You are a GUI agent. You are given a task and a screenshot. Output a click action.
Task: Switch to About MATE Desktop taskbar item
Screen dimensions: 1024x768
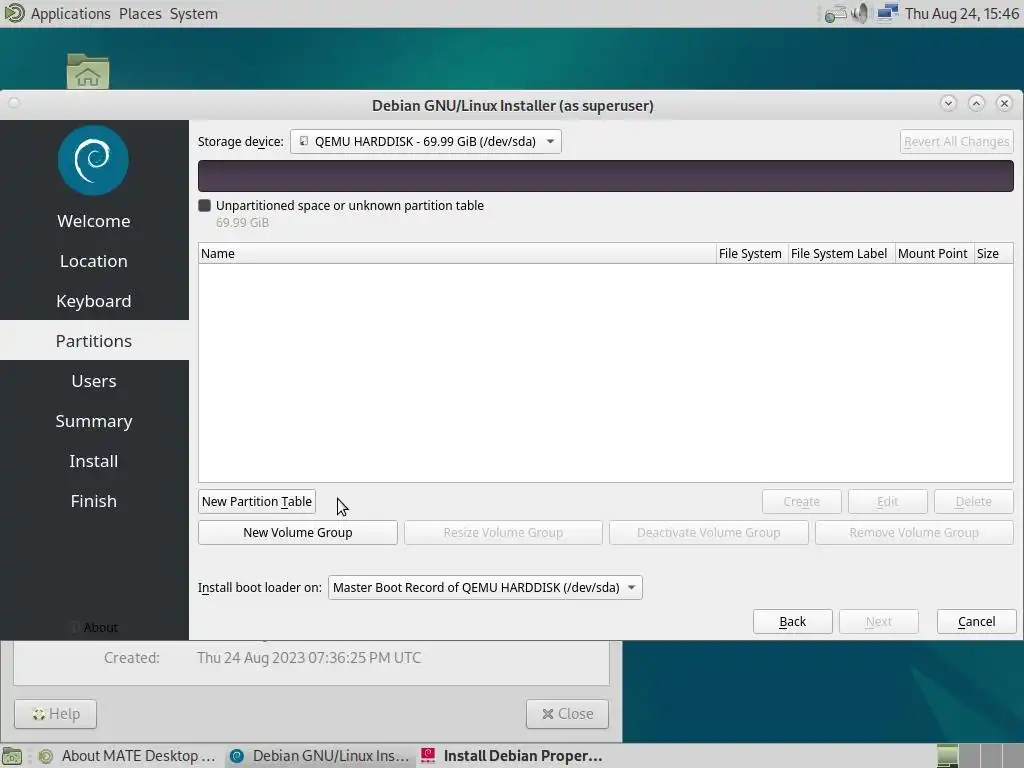128,756
